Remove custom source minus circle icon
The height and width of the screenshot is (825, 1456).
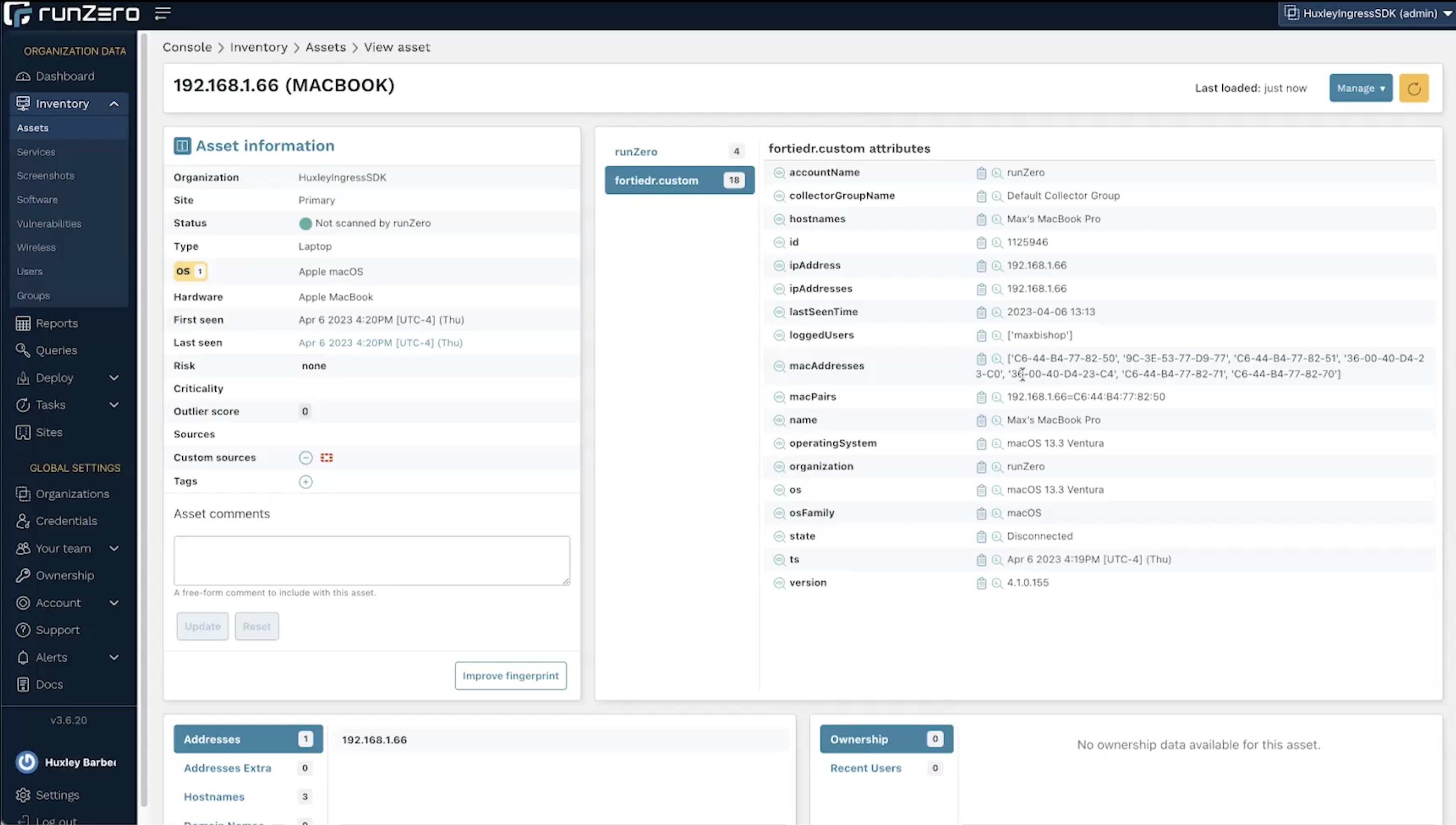(305, 457)
